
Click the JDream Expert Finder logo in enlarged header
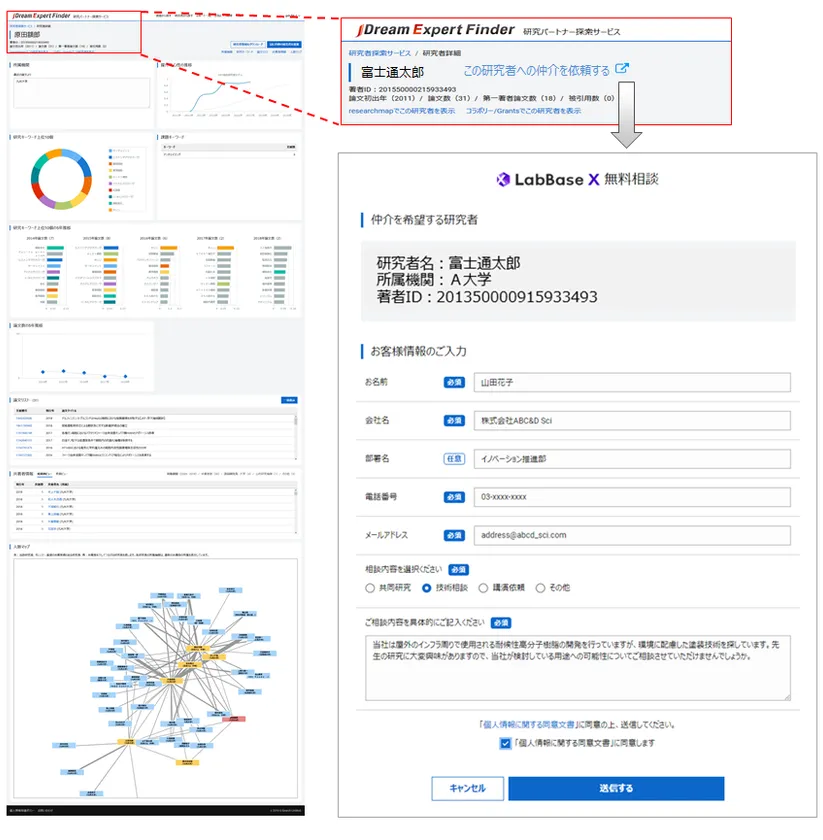coord(436,30)
